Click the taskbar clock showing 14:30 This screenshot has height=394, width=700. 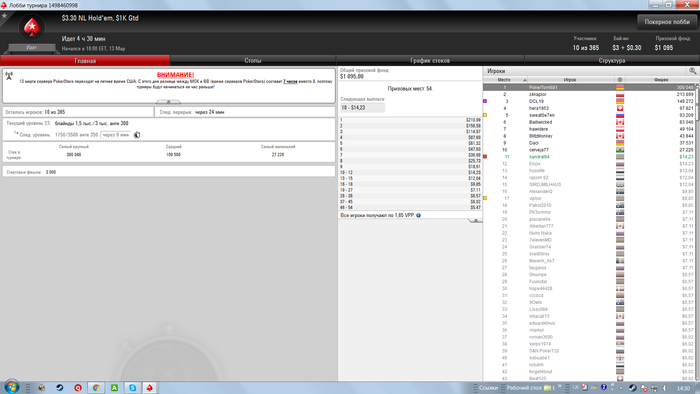pyautogui.click(x=683, y=388)
